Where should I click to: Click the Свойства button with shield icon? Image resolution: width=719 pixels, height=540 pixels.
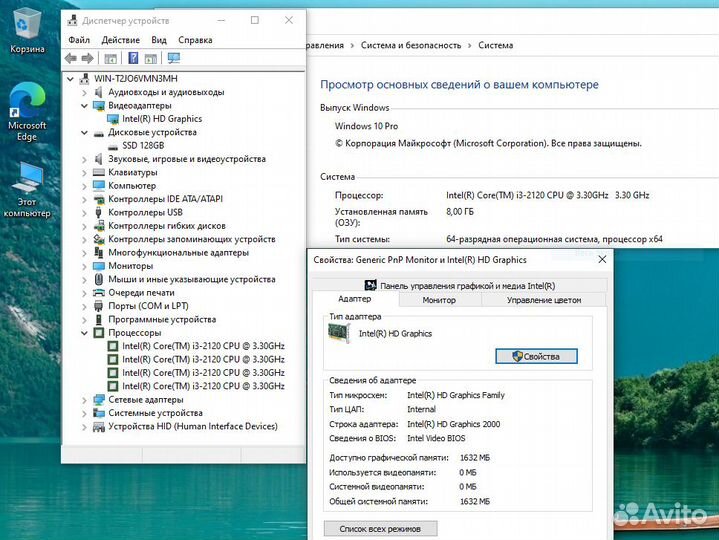(536, 356)
